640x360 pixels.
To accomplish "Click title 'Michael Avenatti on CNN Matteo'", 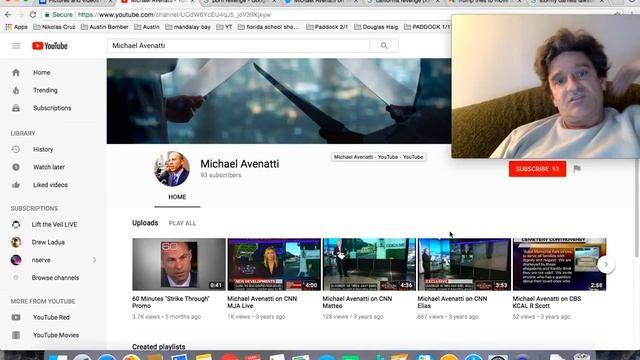I will 357,302.
